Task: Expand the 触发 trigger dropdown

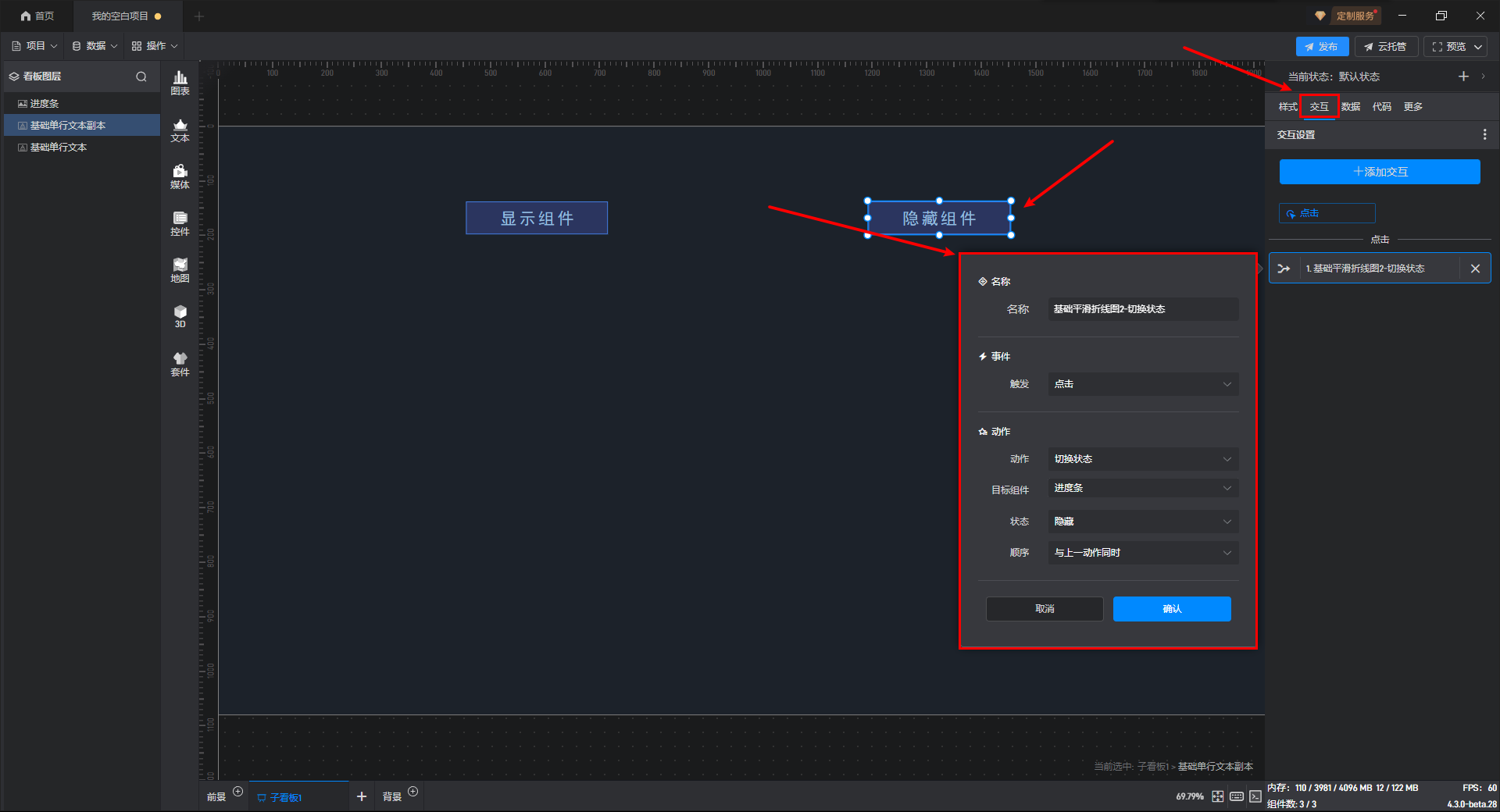Action: pyautogui.click(x=1142, y=384)
